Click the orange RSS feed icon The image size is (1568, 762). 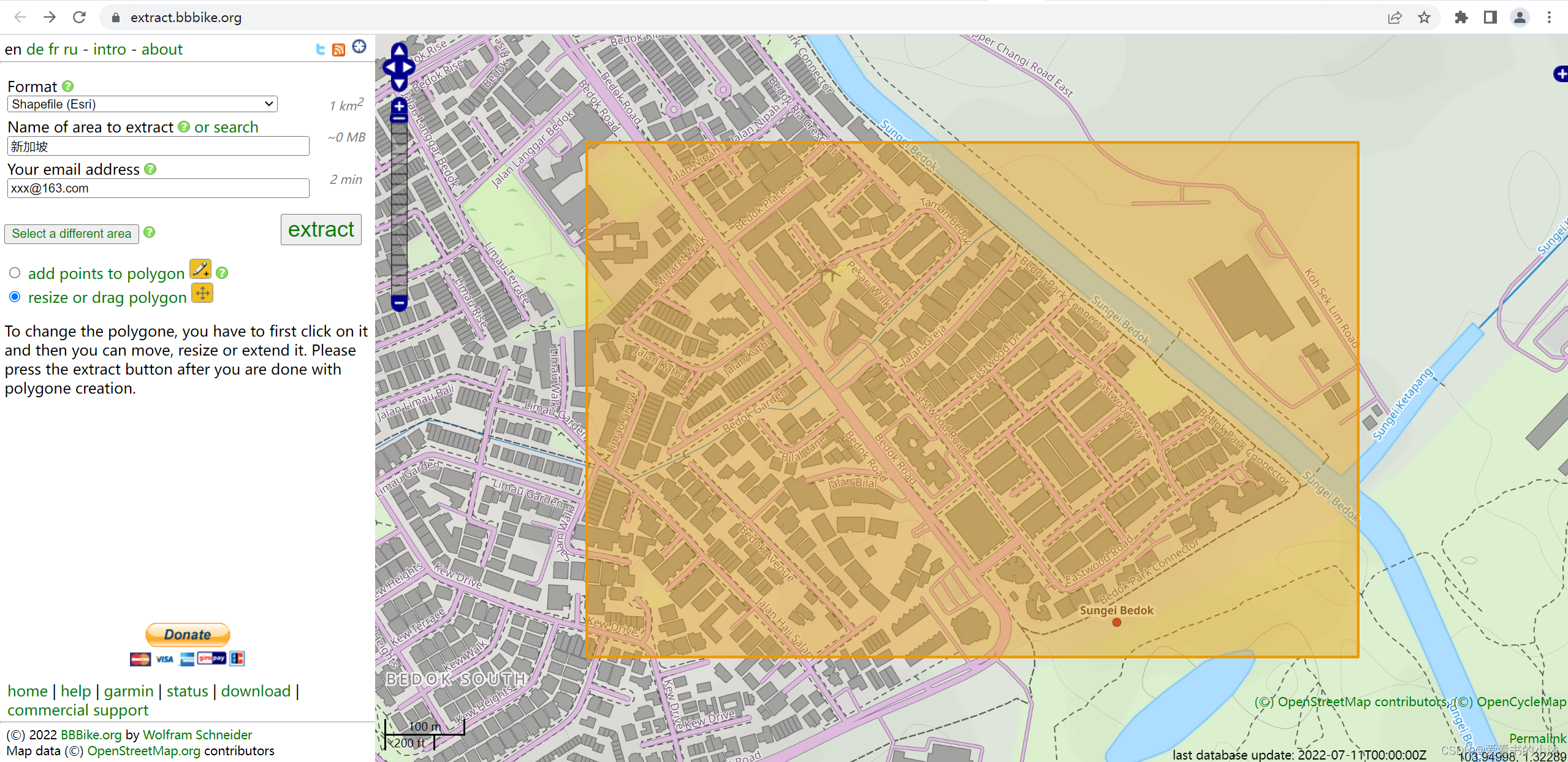338,50
